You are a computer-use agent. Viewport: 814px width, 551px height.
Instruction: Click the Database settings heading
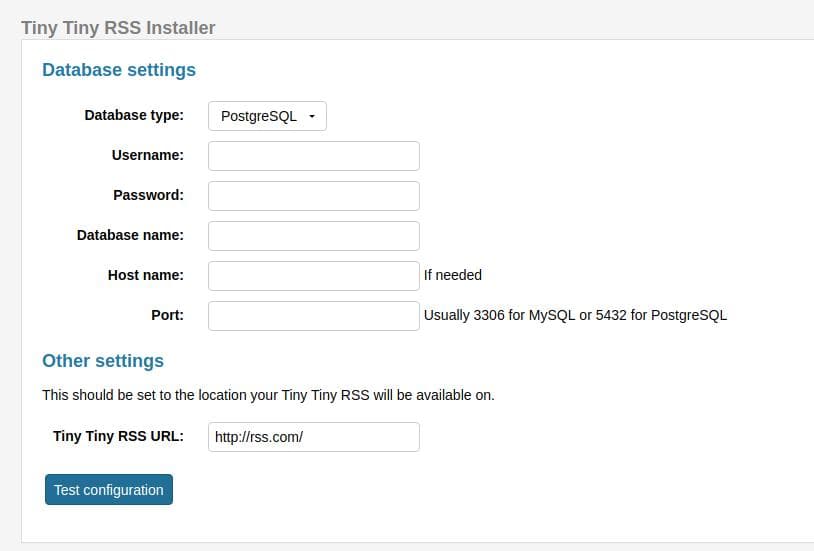click(x=119, y=70)
